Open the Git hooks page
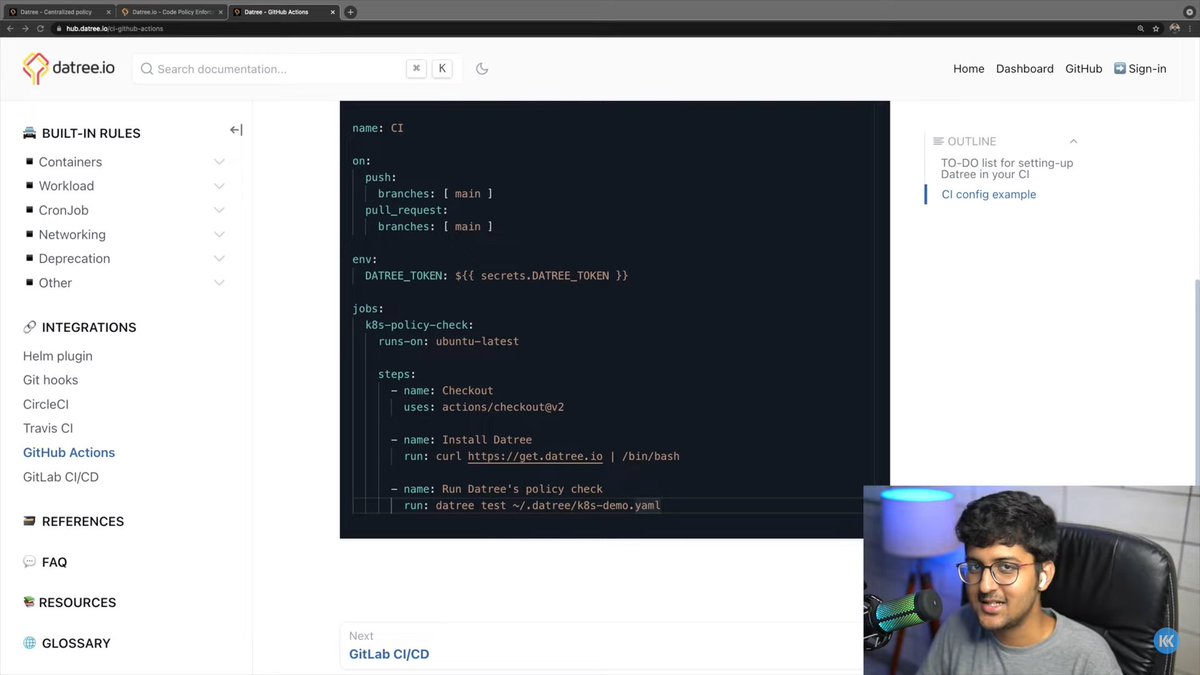 (x=50, y=380)
